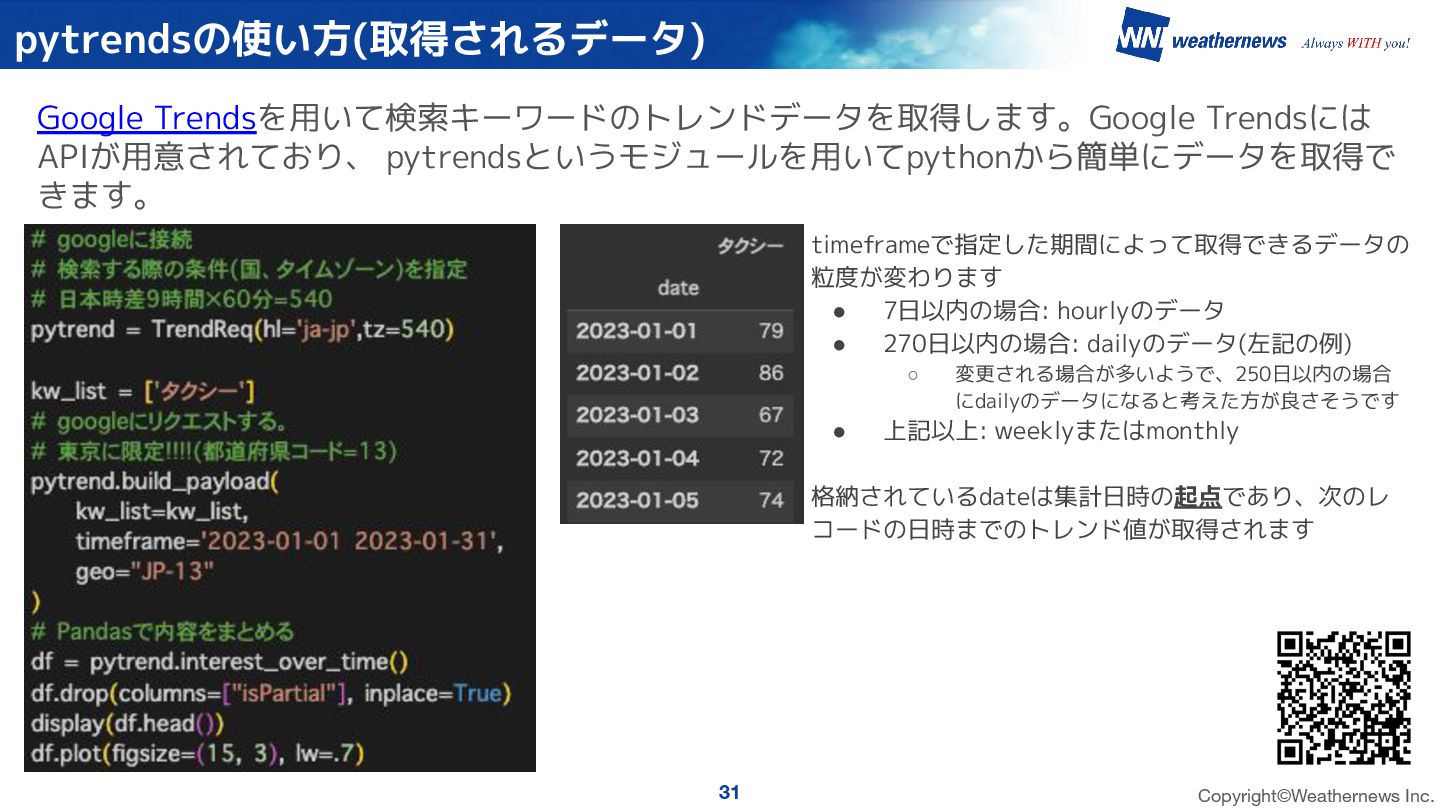Click the timeframe='2023-01-01 2023-01-31' code line
The image size is (1440, 810).
pos(289,542)
